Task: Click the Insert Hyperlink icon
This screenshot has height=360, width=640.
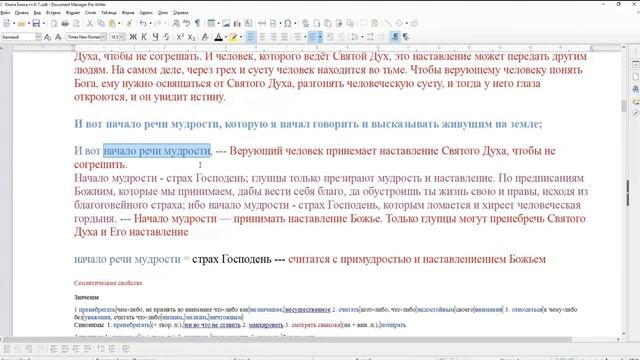Action: [305, 23]
